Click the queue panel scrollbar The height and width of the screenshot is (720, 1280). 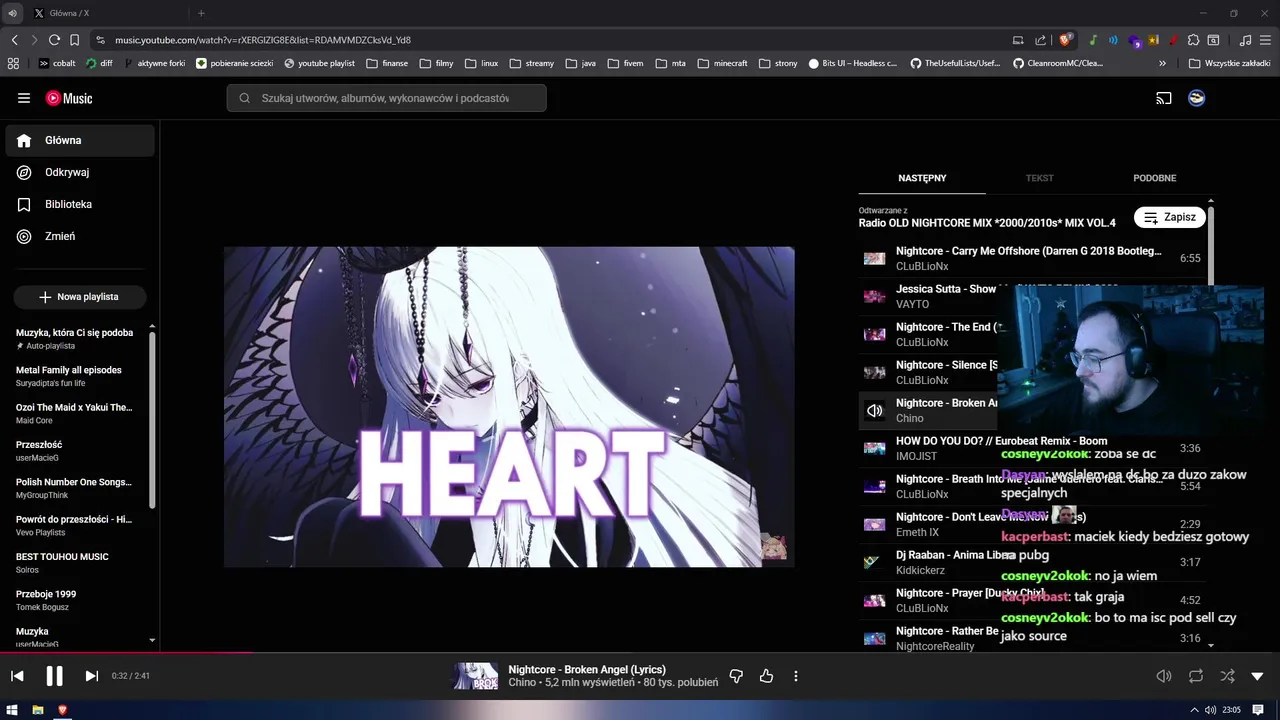[1211, 245]
